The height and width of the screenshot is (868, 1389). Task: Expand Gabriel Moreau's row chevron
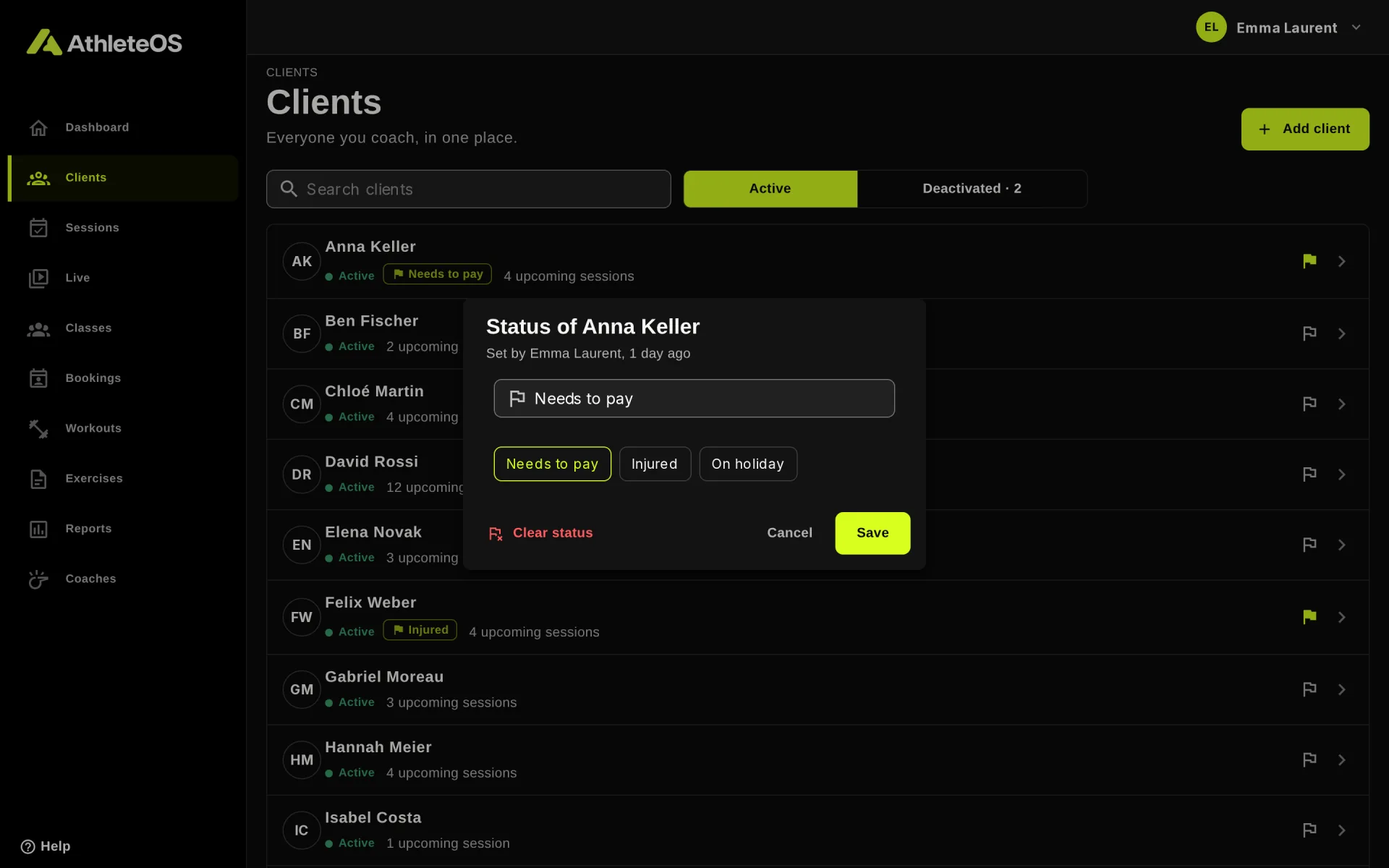[x=1342, y=689]
